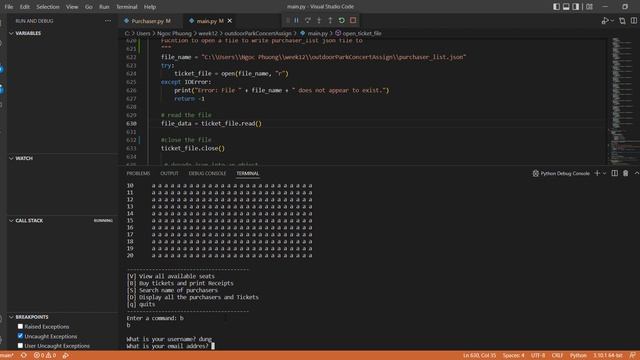Open the View menu
The height and width of the screenshot is (360, 640).
point(72,7)
